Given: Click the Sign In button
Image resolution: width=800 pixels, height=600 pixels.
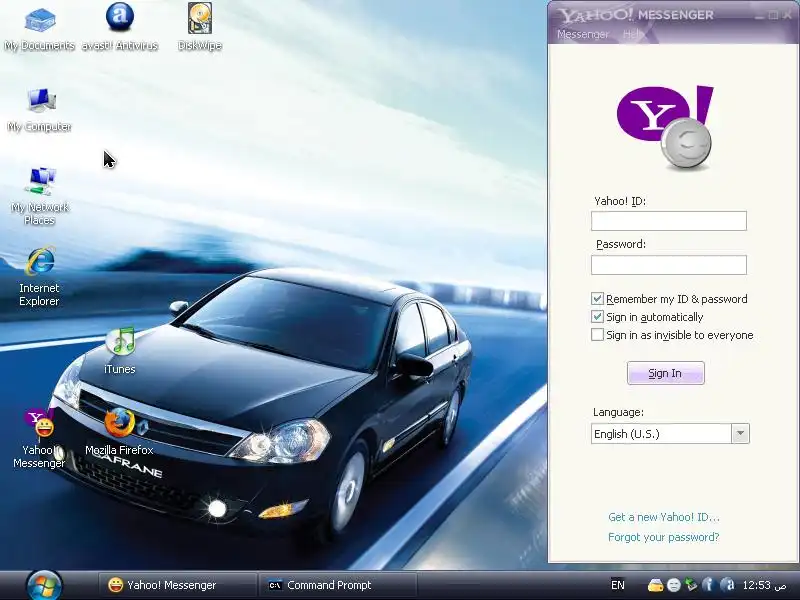Looking at the screenshot, I should coord(665,373).
